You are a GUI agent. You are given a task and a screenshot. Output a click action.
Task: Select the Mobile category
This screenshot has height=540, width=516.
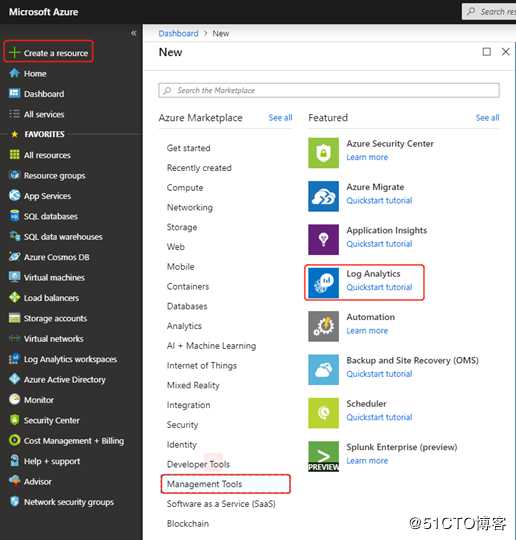tap(180, 267)
